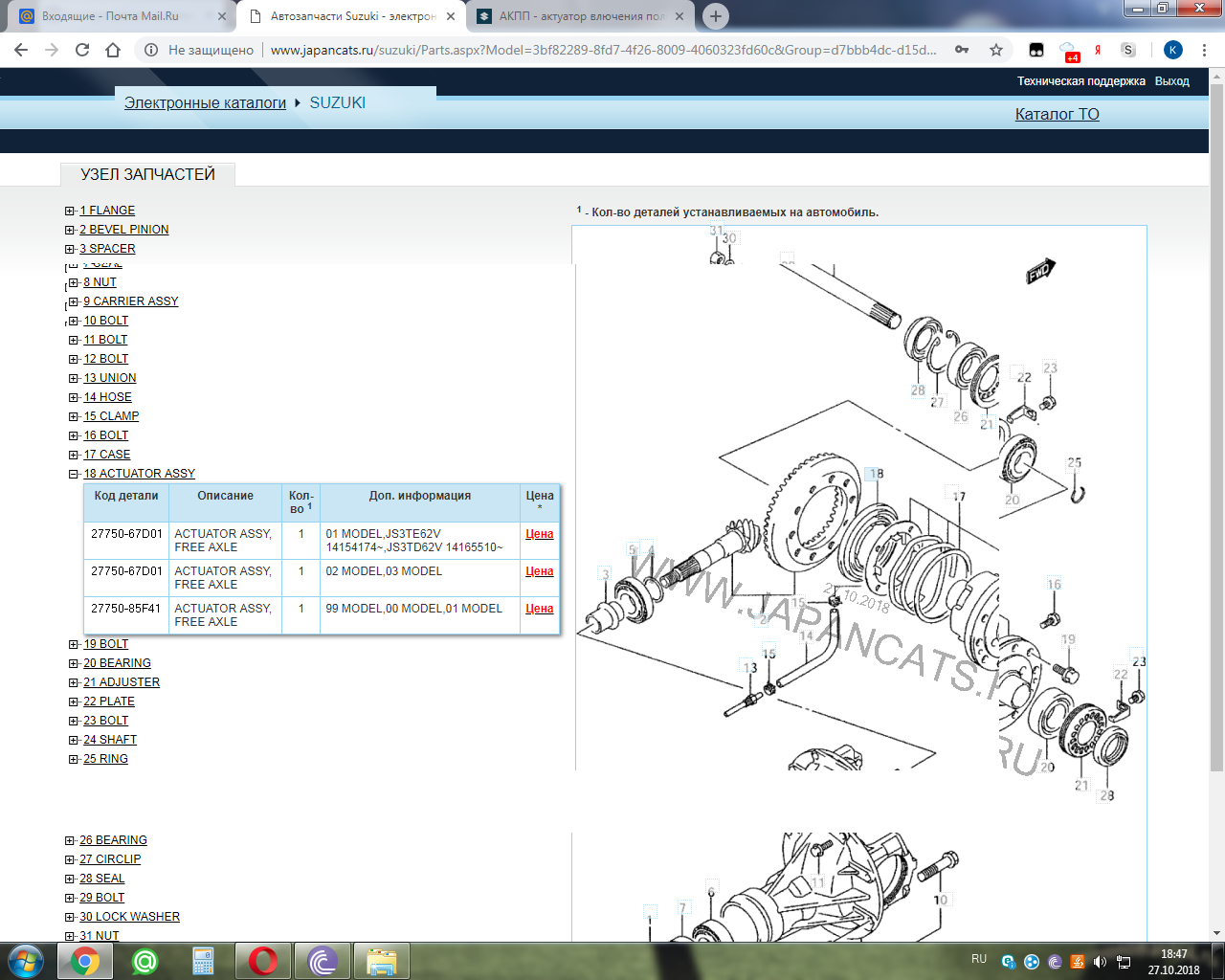
Task: Open the Windows Start menu
Action: tap(25, 960)
